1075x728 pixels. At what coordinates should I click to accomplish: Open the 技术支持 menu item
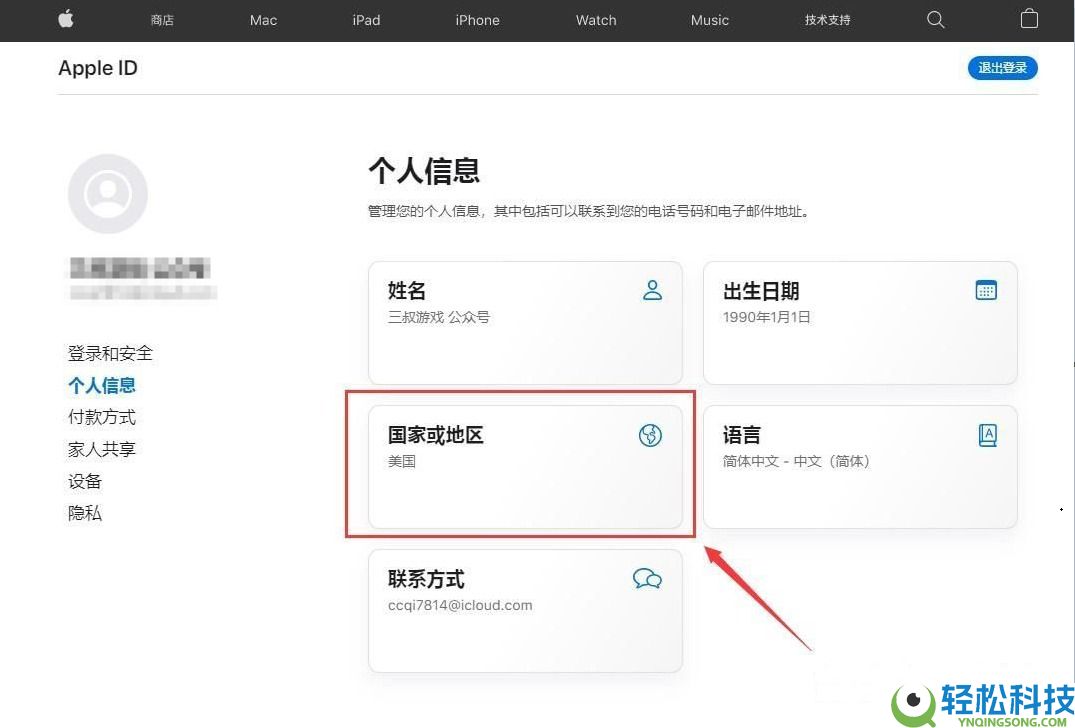pyautogui.click(x=827, y=19)
